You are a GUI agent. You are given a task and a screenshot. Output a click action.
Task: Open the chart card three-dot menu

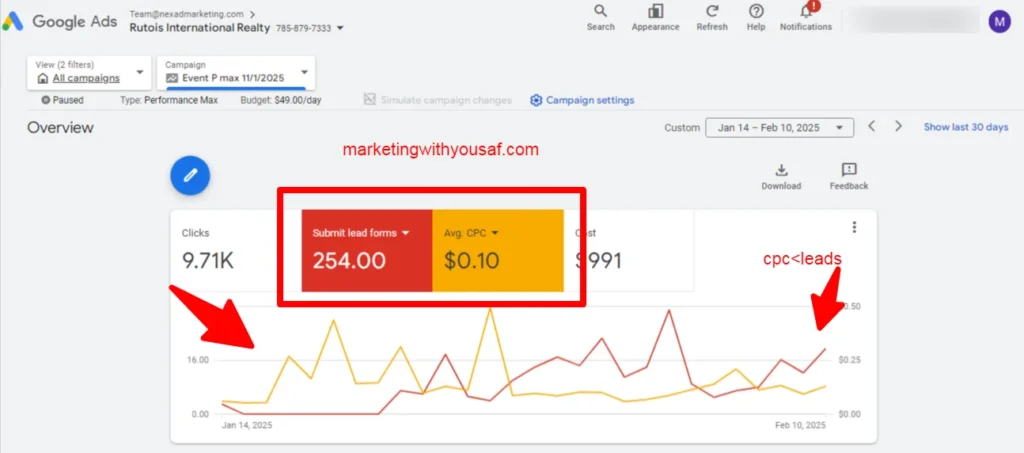854,227
